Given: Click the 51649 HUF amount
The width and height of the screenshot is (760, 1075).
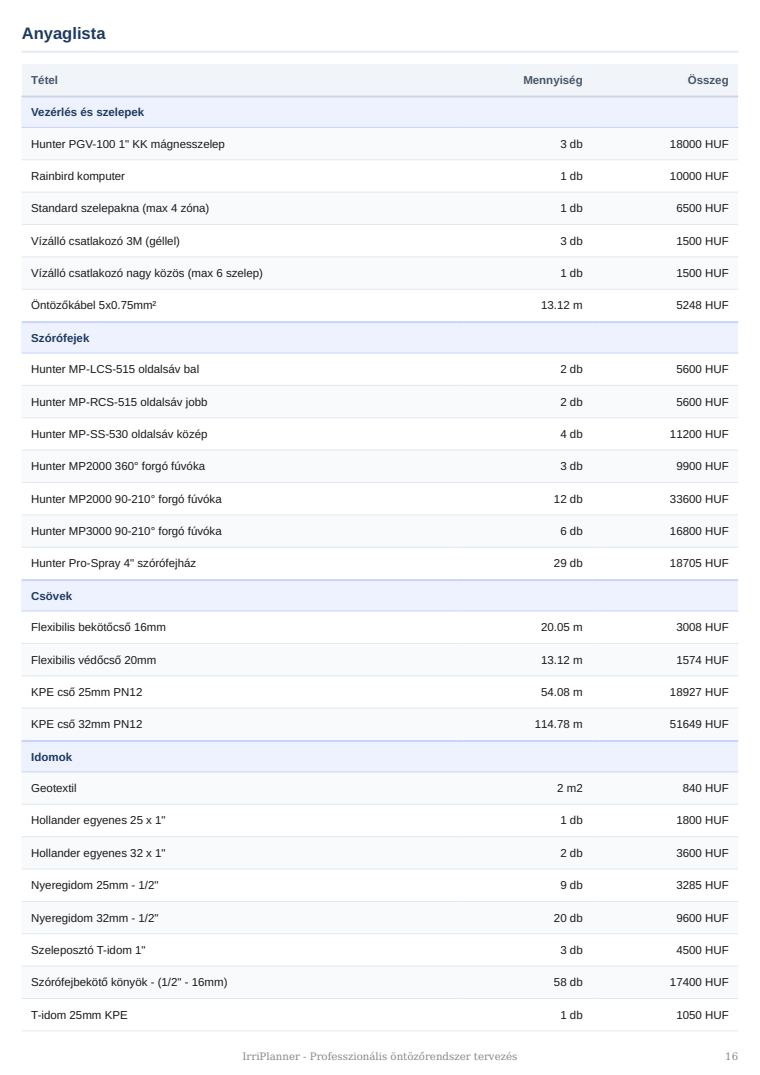Looking at the screenshot, I should coord(698,724).
